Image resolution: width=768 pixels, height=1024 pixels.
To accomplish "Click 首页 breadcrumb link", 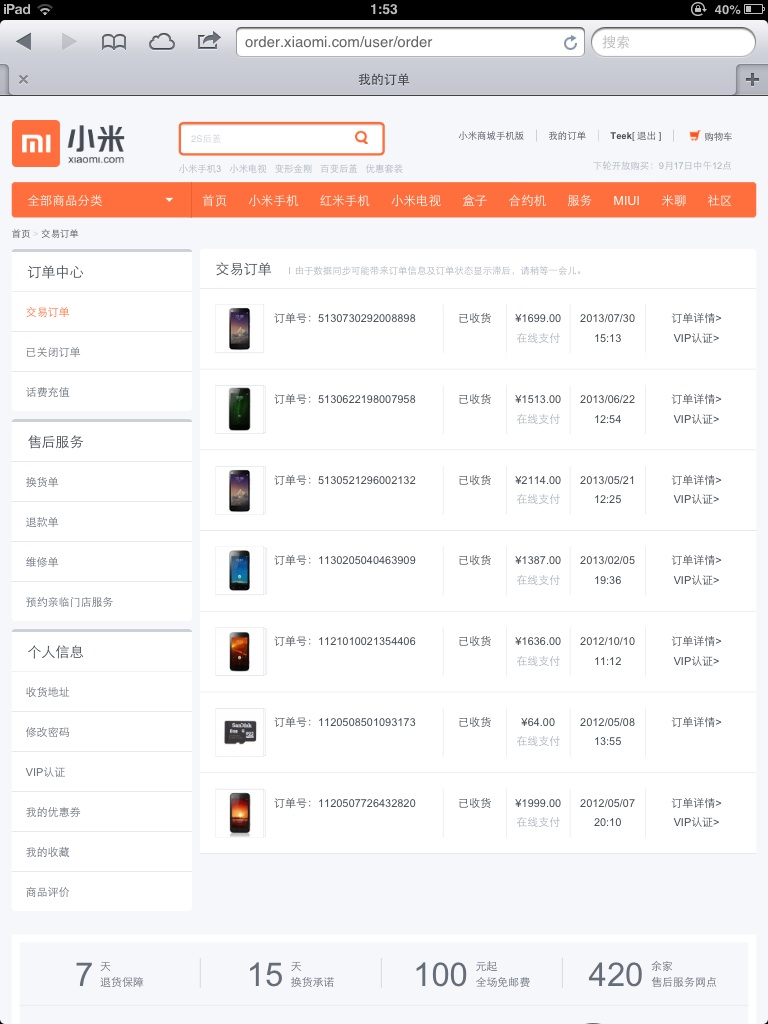I will (x=21, y=234).
